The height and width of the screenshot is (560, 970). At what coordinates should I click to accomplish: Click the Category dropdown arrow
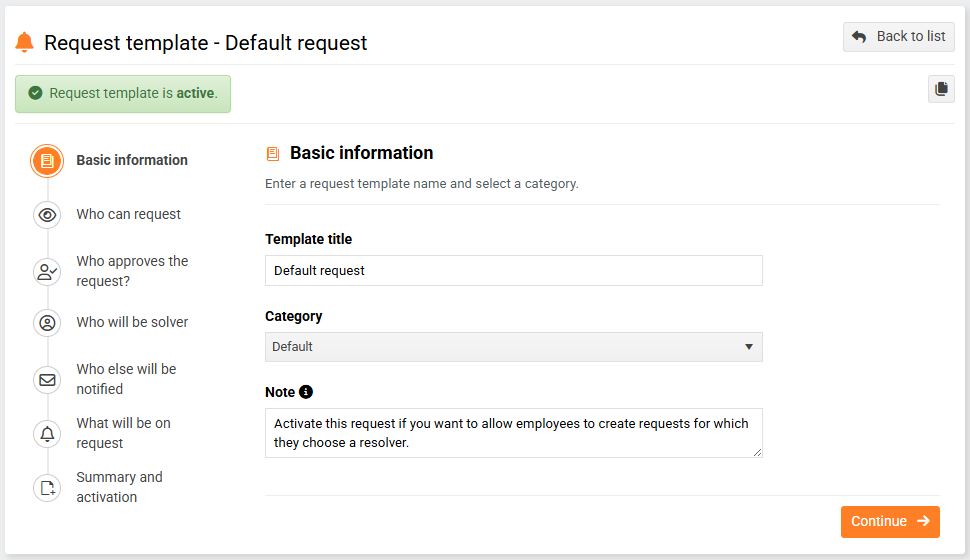(749, 347)
